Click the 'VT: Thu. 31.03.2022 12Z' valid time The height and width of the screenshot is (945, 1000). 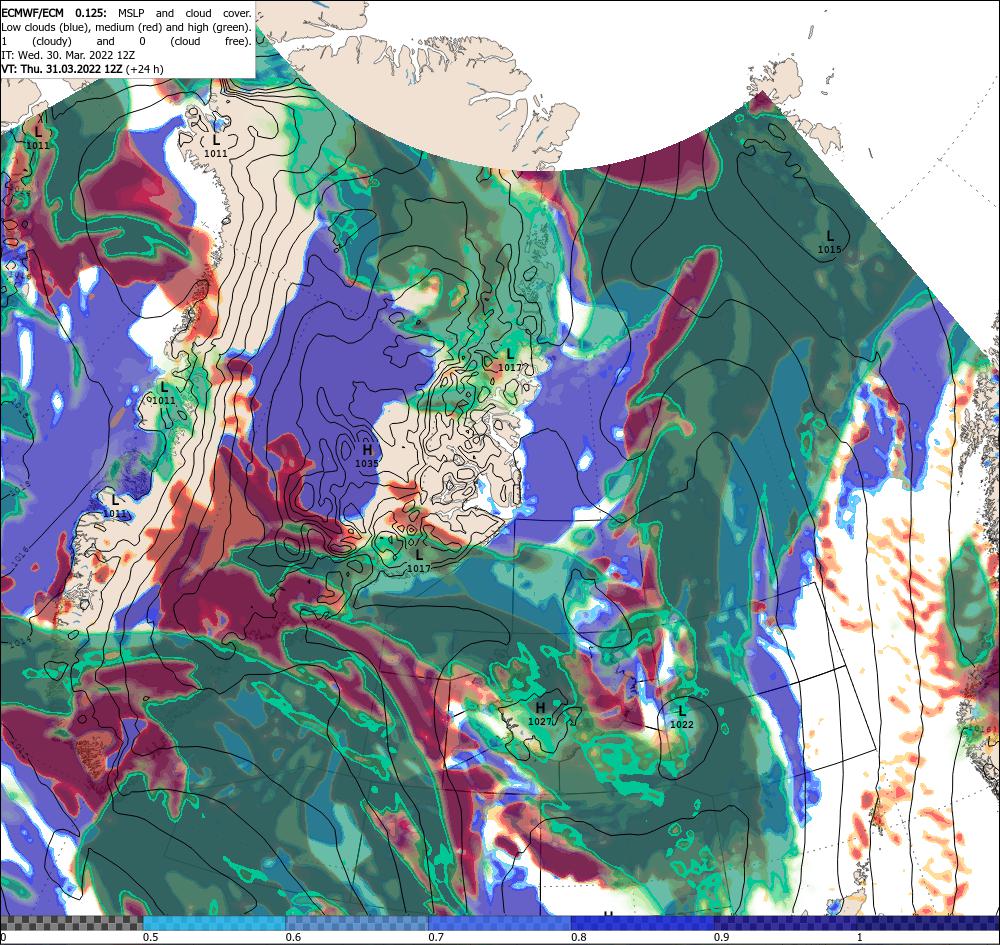click(x=61, y=69)
